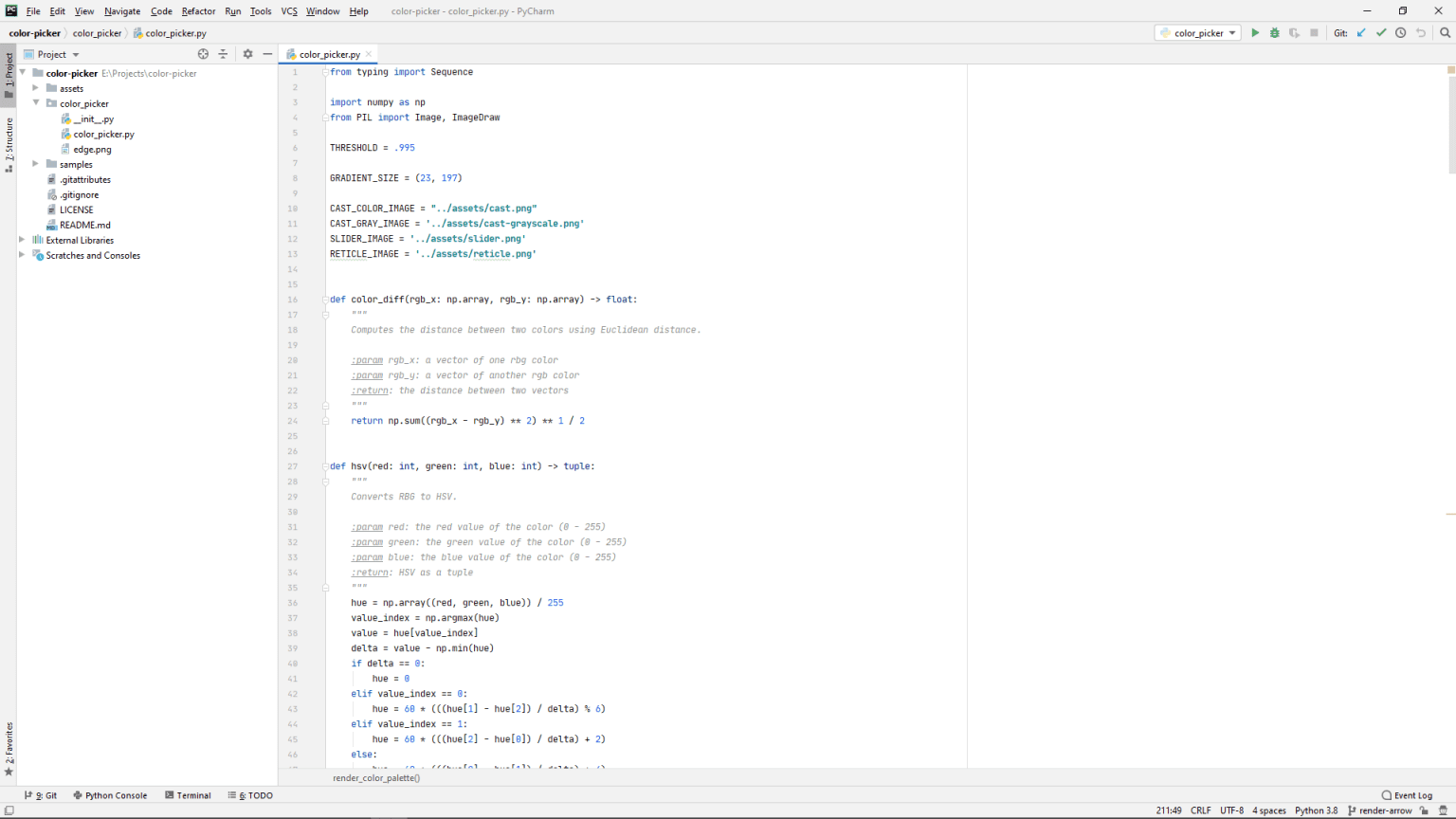Toggle the 1: Project side tab
Viewport: 1456px width, 819px height.
tap(9, 74)
